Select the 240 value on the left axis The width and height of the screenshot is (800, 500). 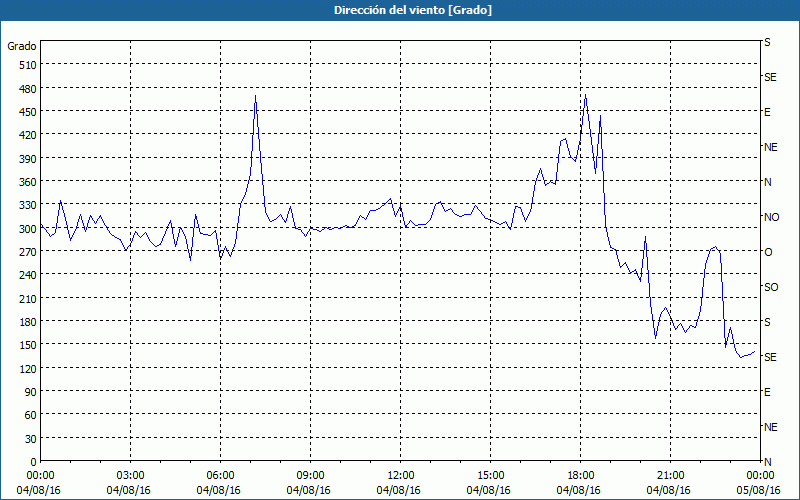[29, 276]
